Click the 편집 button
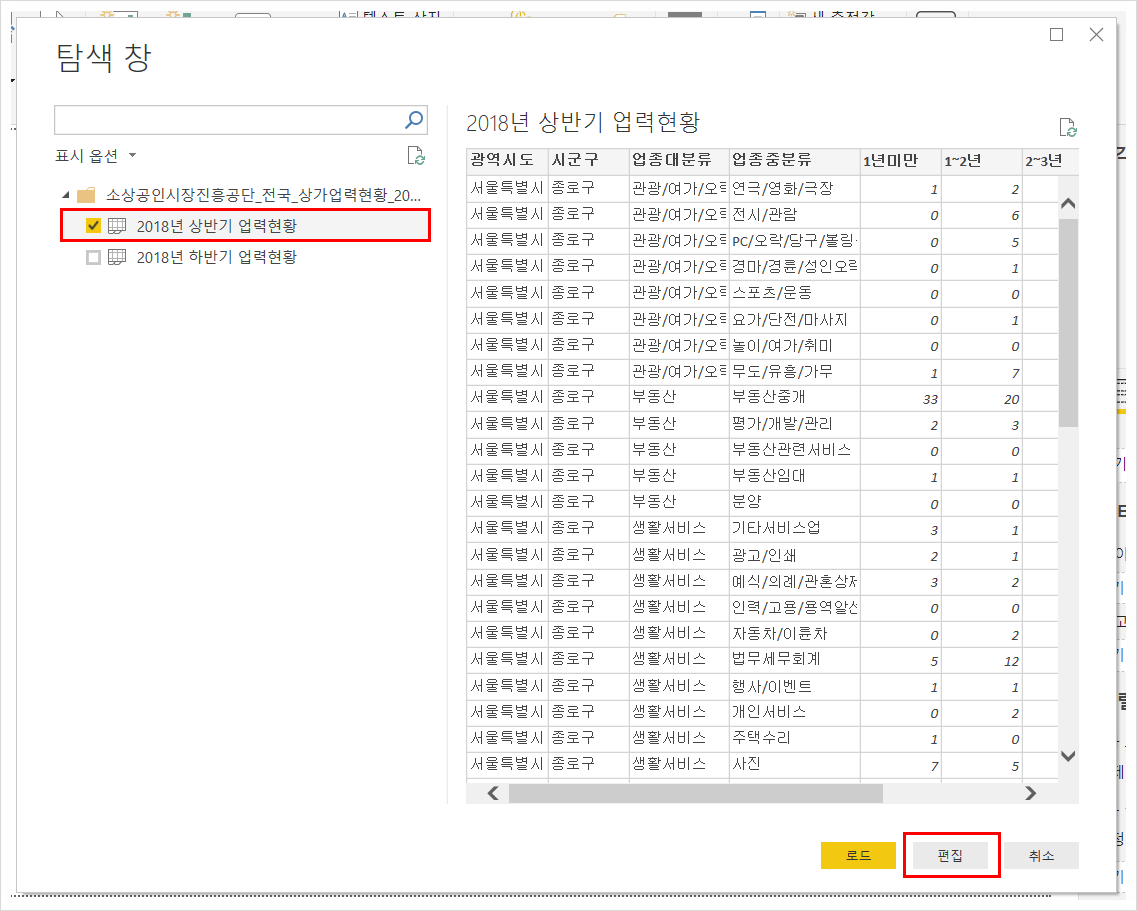The height and width of the screenshot is (911, 1137). (x=950, y=855)
